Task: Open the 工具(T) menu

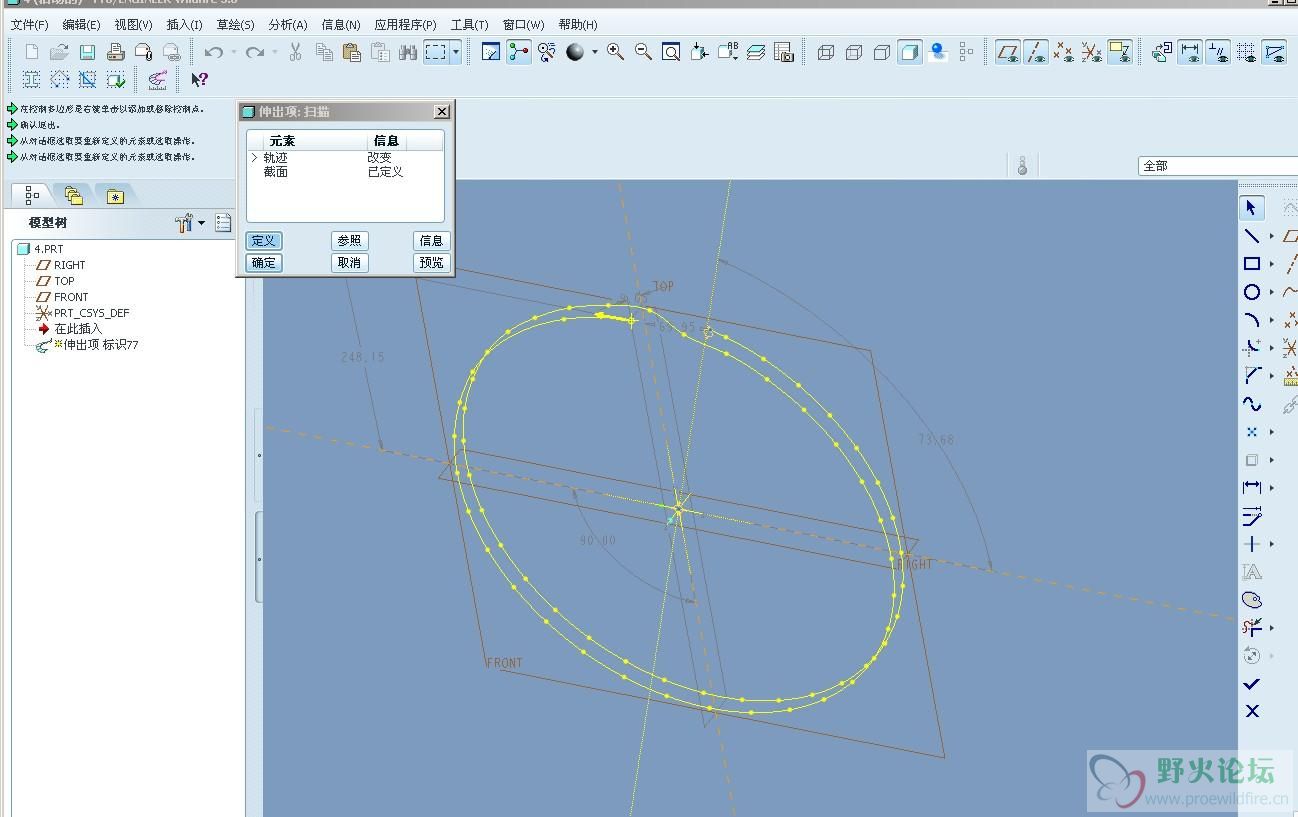Action: click(x=469, y=24)
